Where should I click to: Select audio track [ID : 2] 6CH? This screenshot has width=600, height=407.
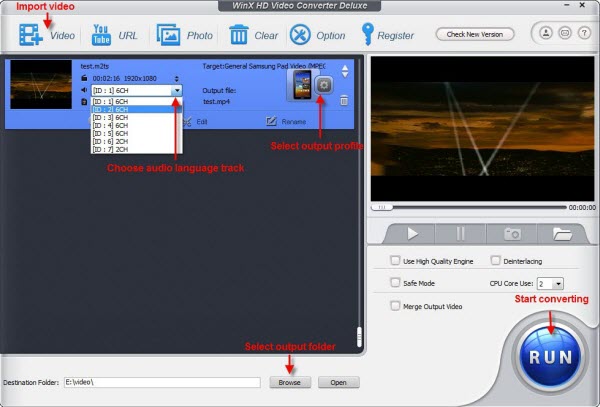(x=136, y=109)
